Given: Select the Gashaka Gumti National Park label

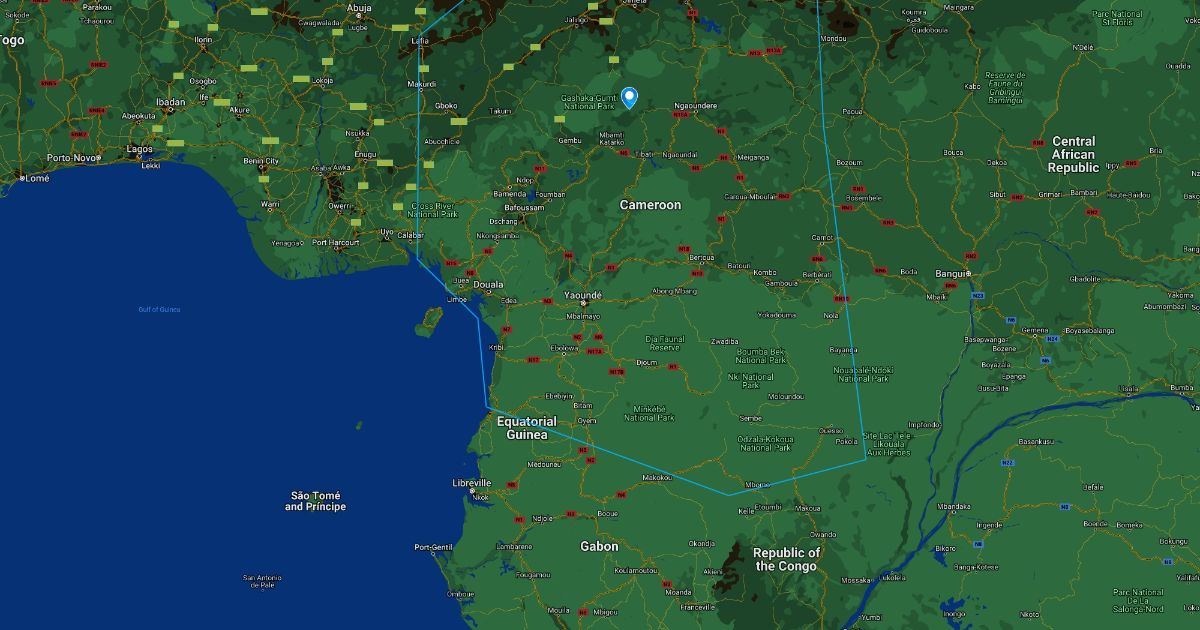Looking at the screenshot, I should (588, 102).
